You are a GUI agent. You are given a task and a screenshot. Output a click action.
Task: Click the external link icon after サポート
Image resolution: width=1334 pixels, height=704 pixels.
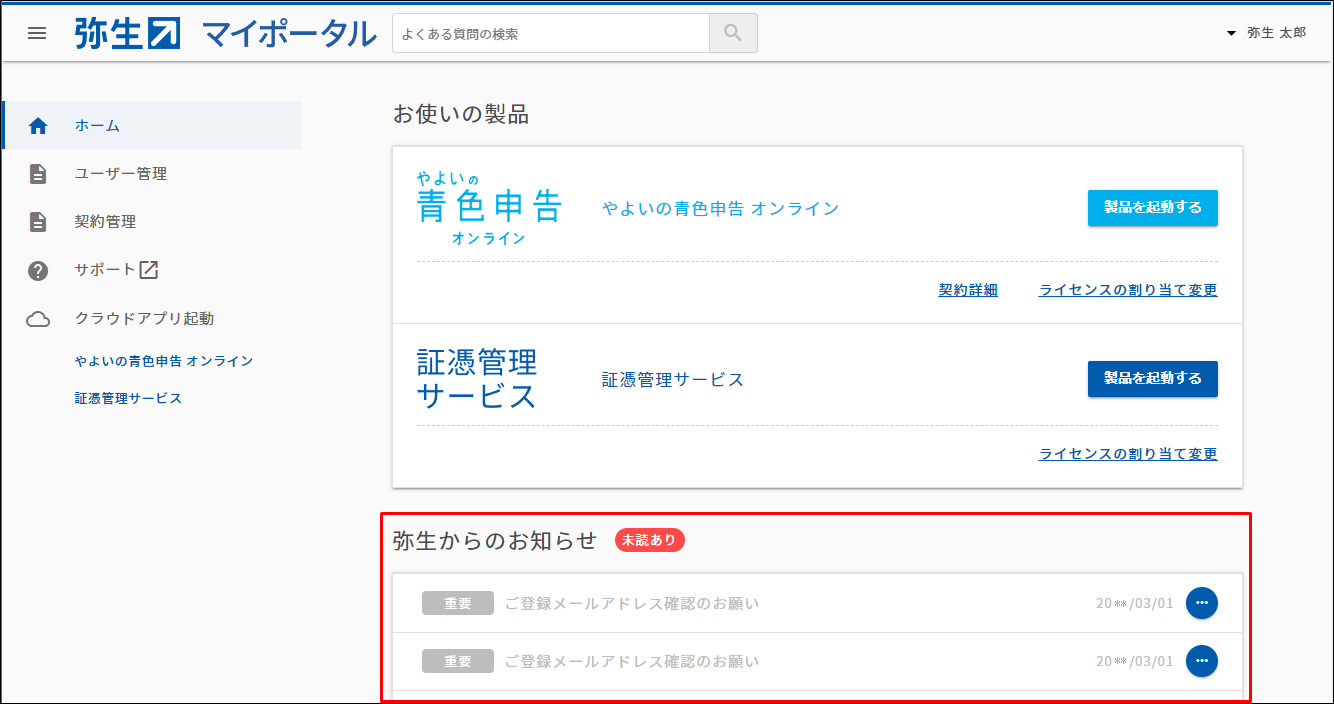(x=148, y=269)
